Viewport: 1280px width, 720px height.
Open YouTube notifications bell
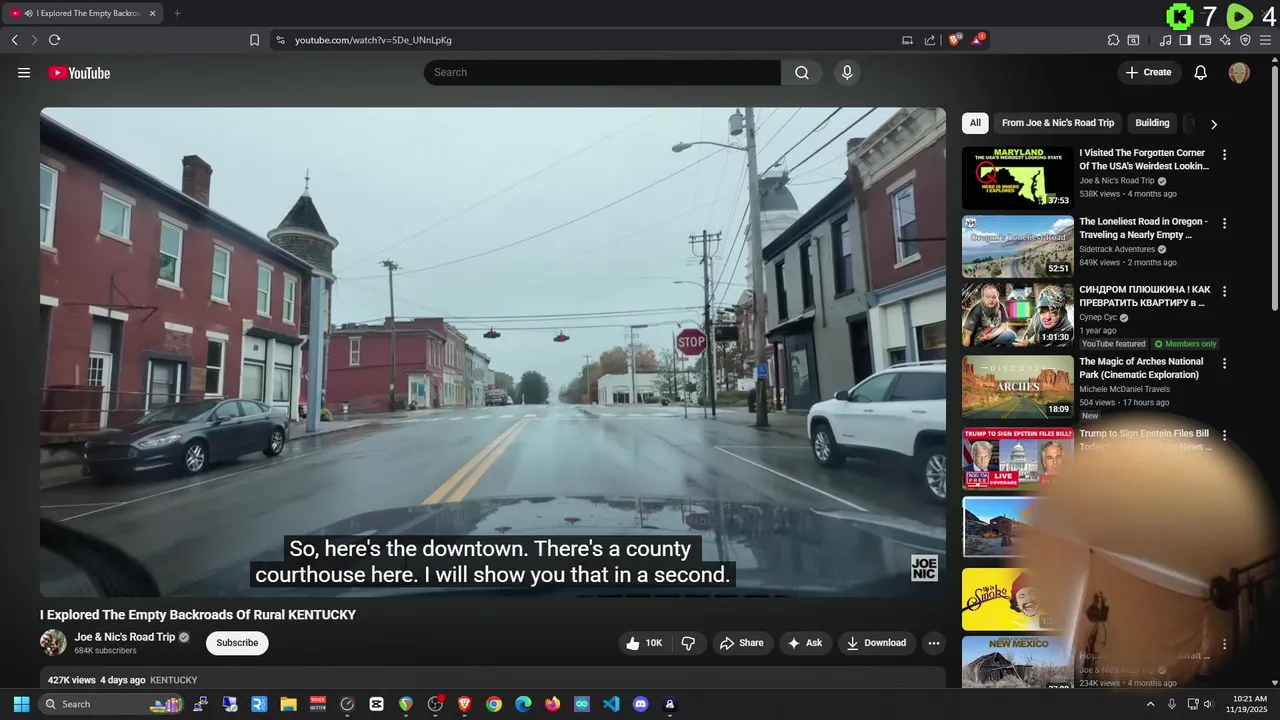(x=1201, y=72)
